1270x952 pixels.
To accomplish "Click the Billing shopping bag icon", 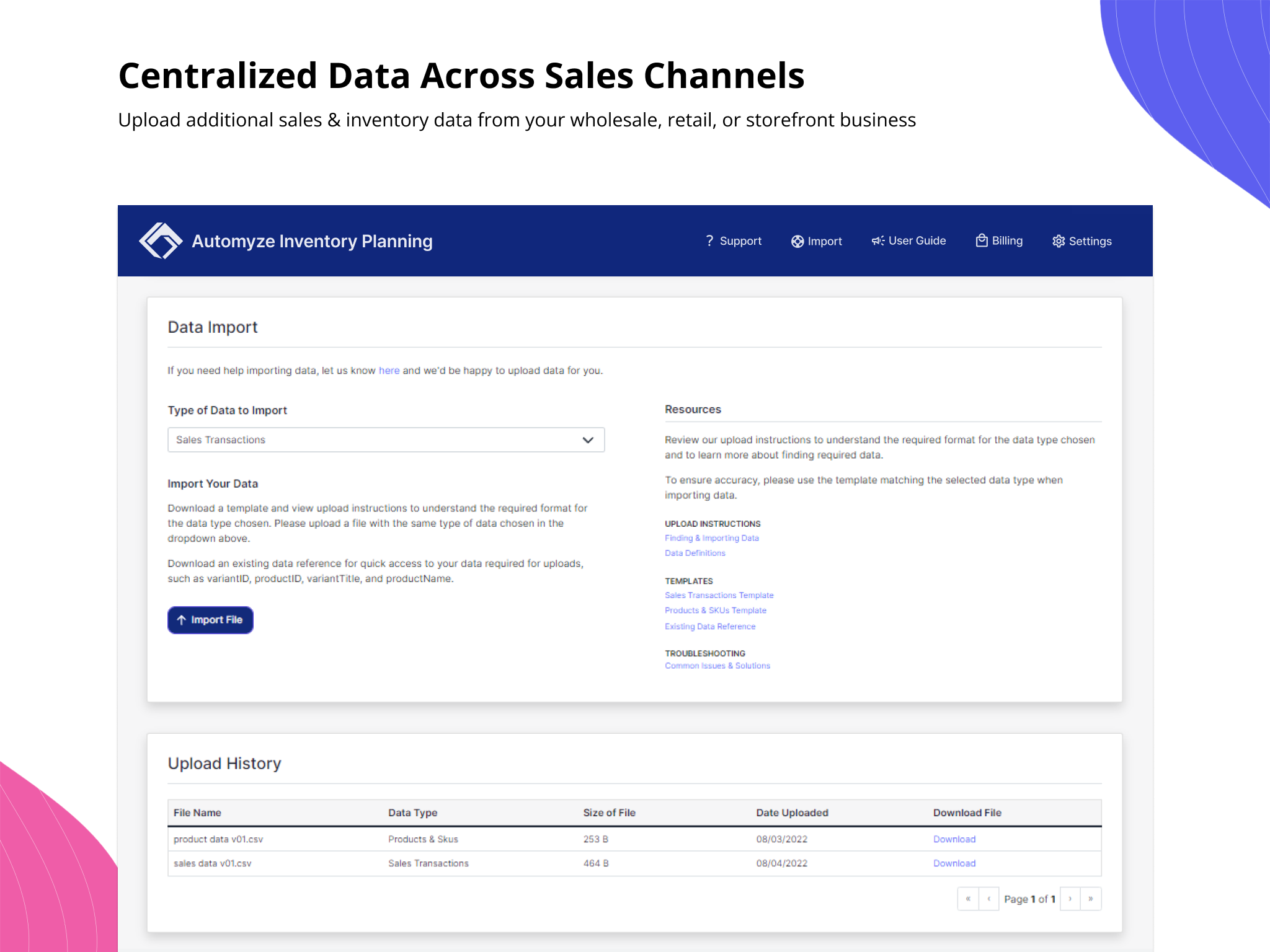I will [x=982, y=240].
